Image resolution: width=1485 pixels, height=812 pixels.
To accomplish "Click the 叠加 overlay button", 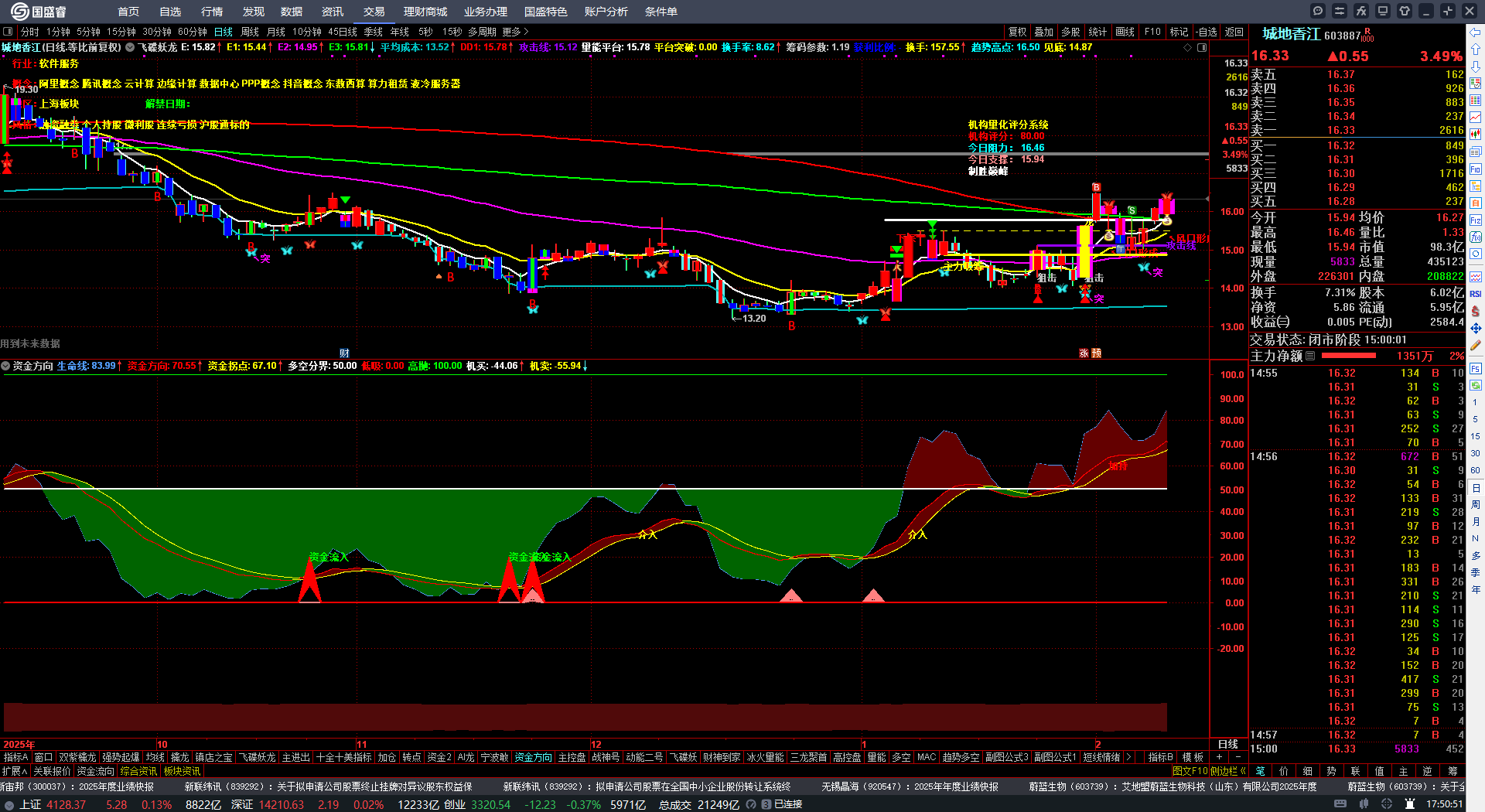I will (1044, 32).
